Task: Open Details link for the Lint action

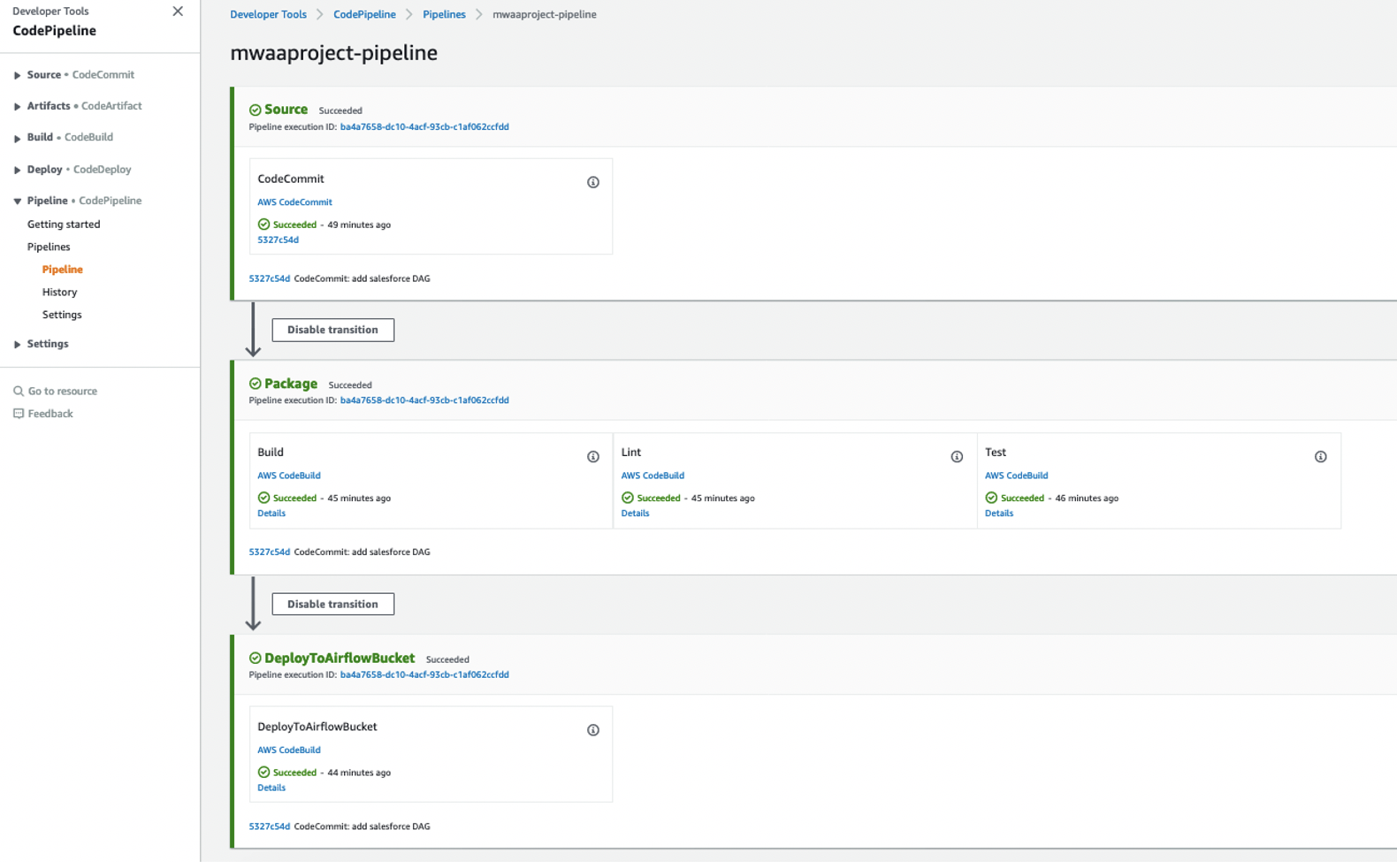Action: point(635,514)
